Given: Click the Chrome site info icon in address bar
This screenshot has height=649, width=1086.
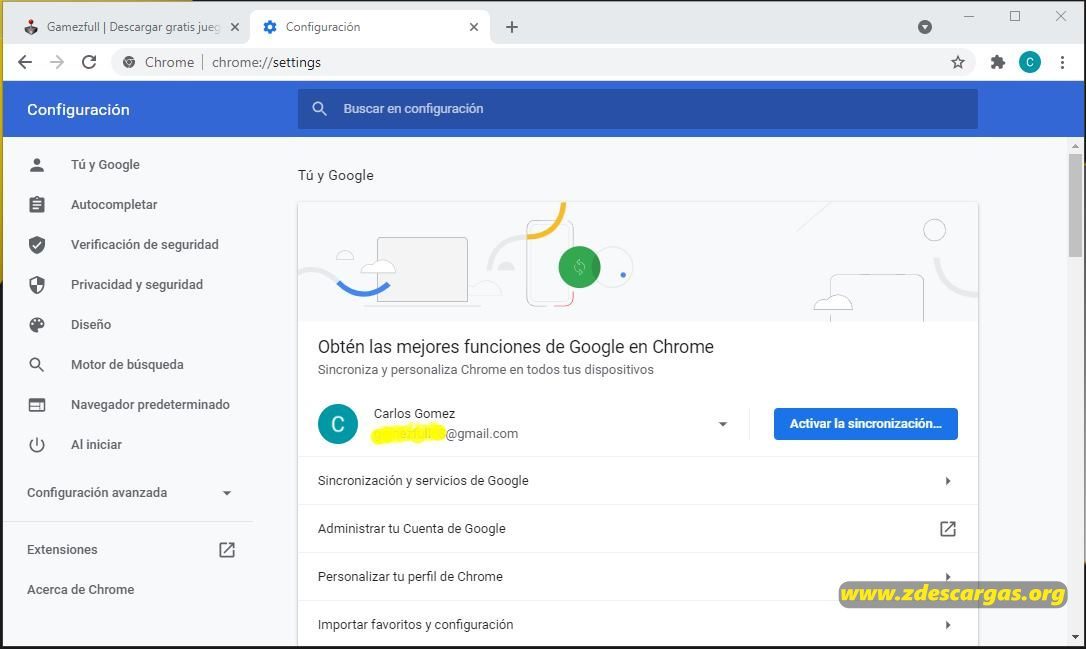Looking at the screenshot, I should pos(129,62).
